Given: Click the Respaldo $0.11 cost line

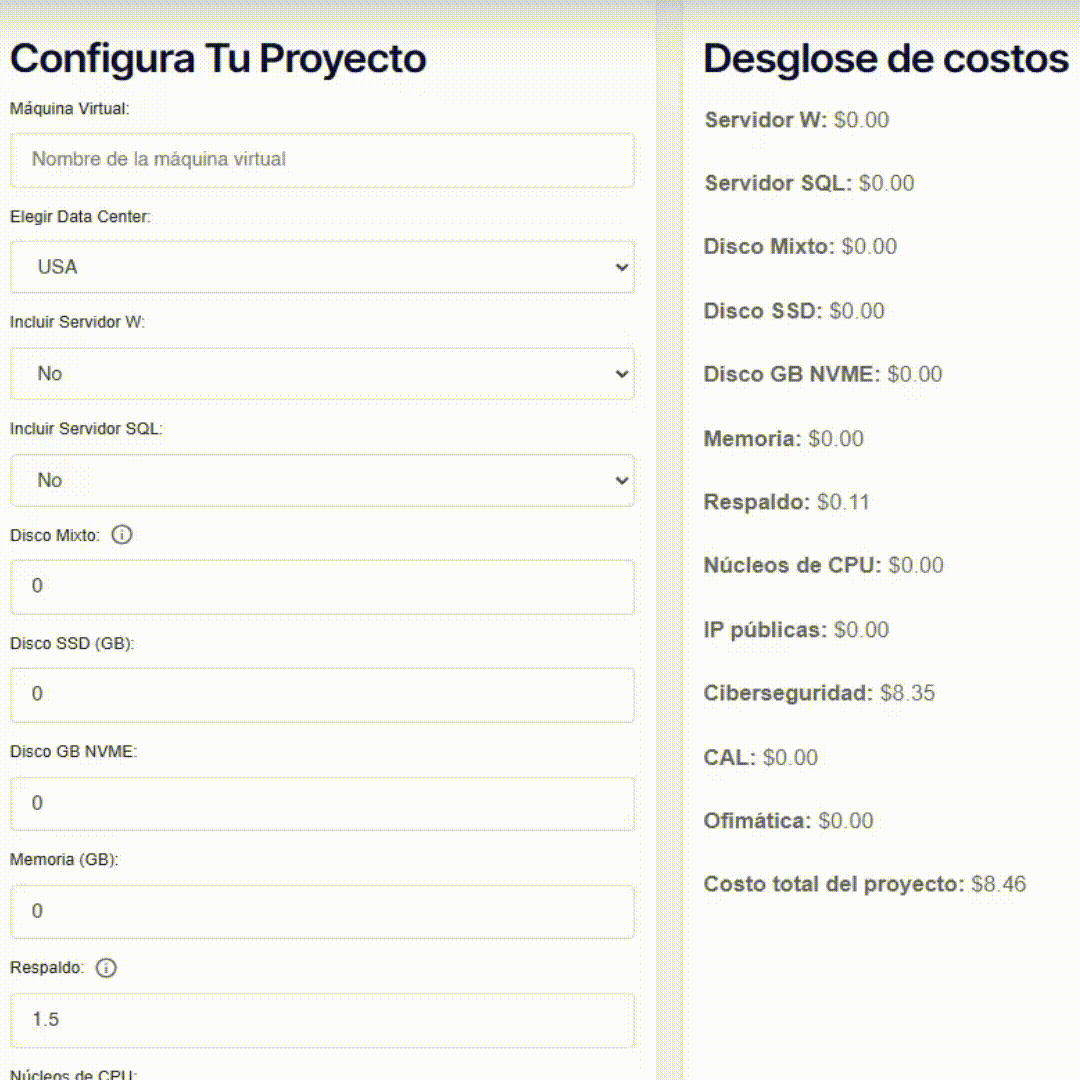Looking at the screenshot, I should 786,502.
